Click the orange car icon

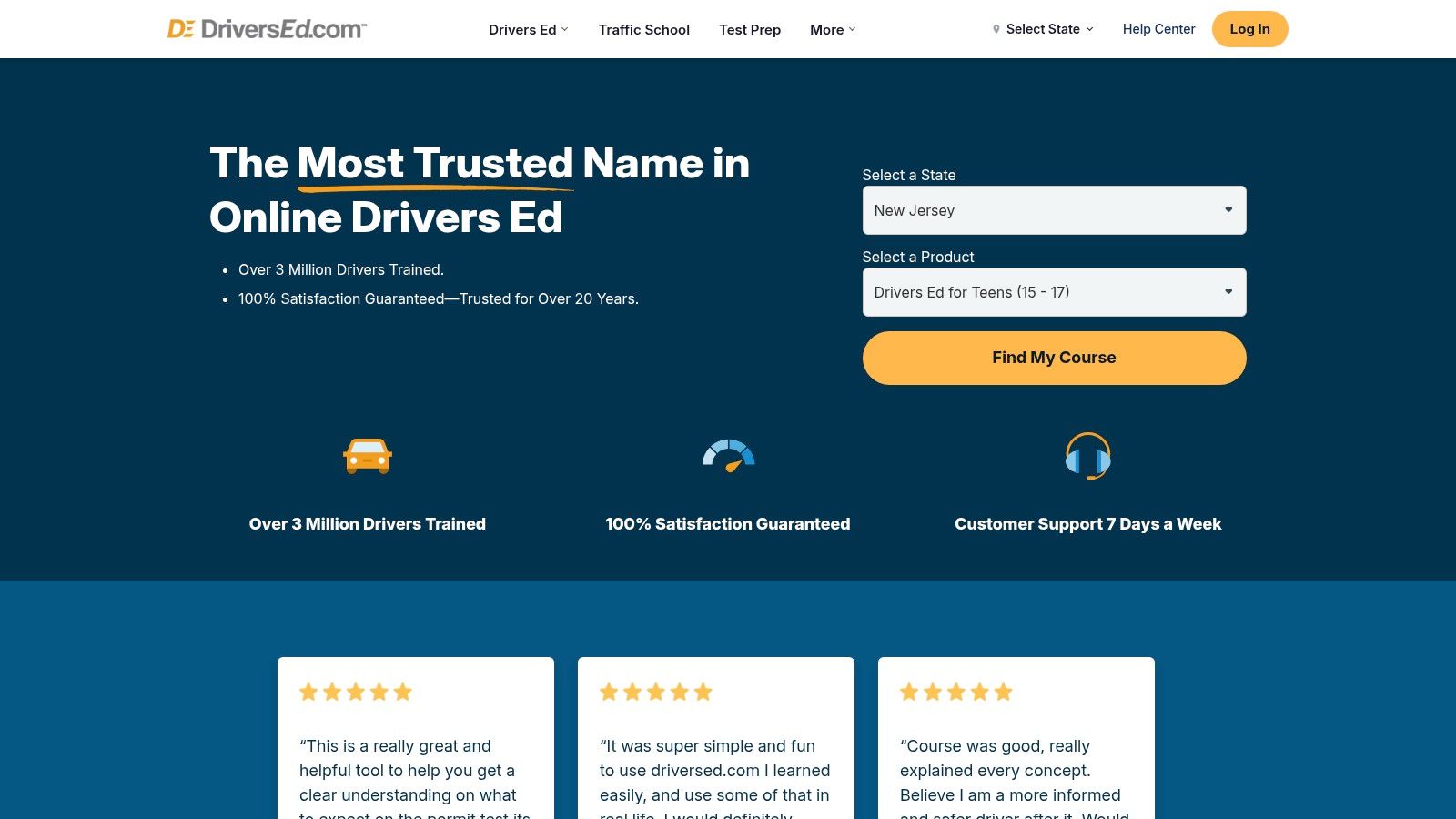pyautogui.click(x=368, y=456)
